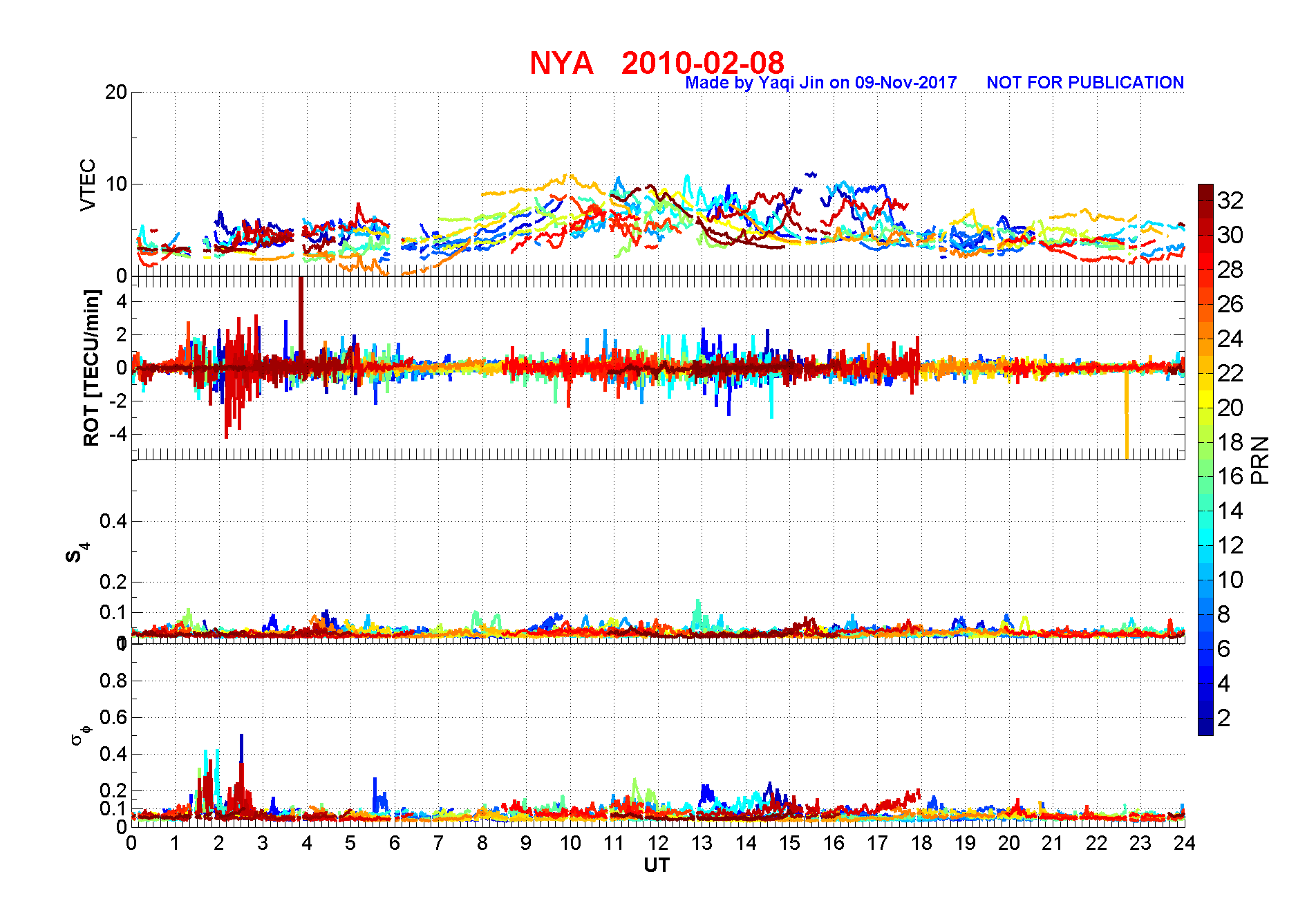Click the PRN colorbar tick label 2

[x=1224, y=718]
